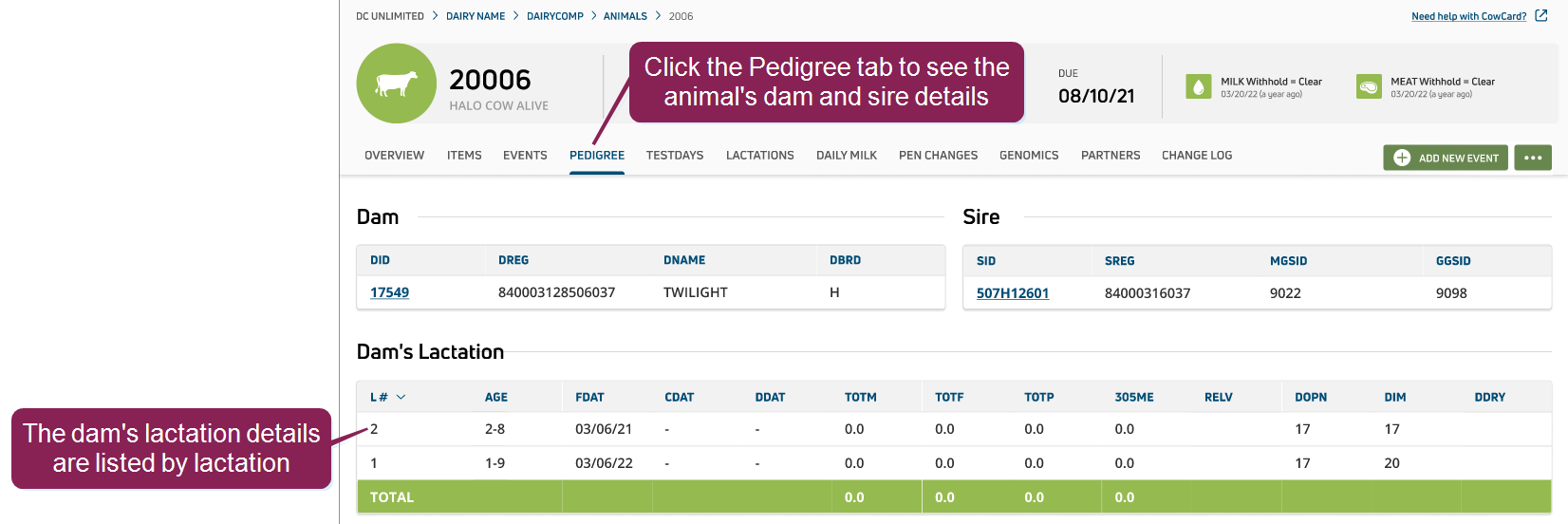Screen dimensions: 1568x524
Task: Go to the Genomics tab
Action: [x=1029, y=156]
